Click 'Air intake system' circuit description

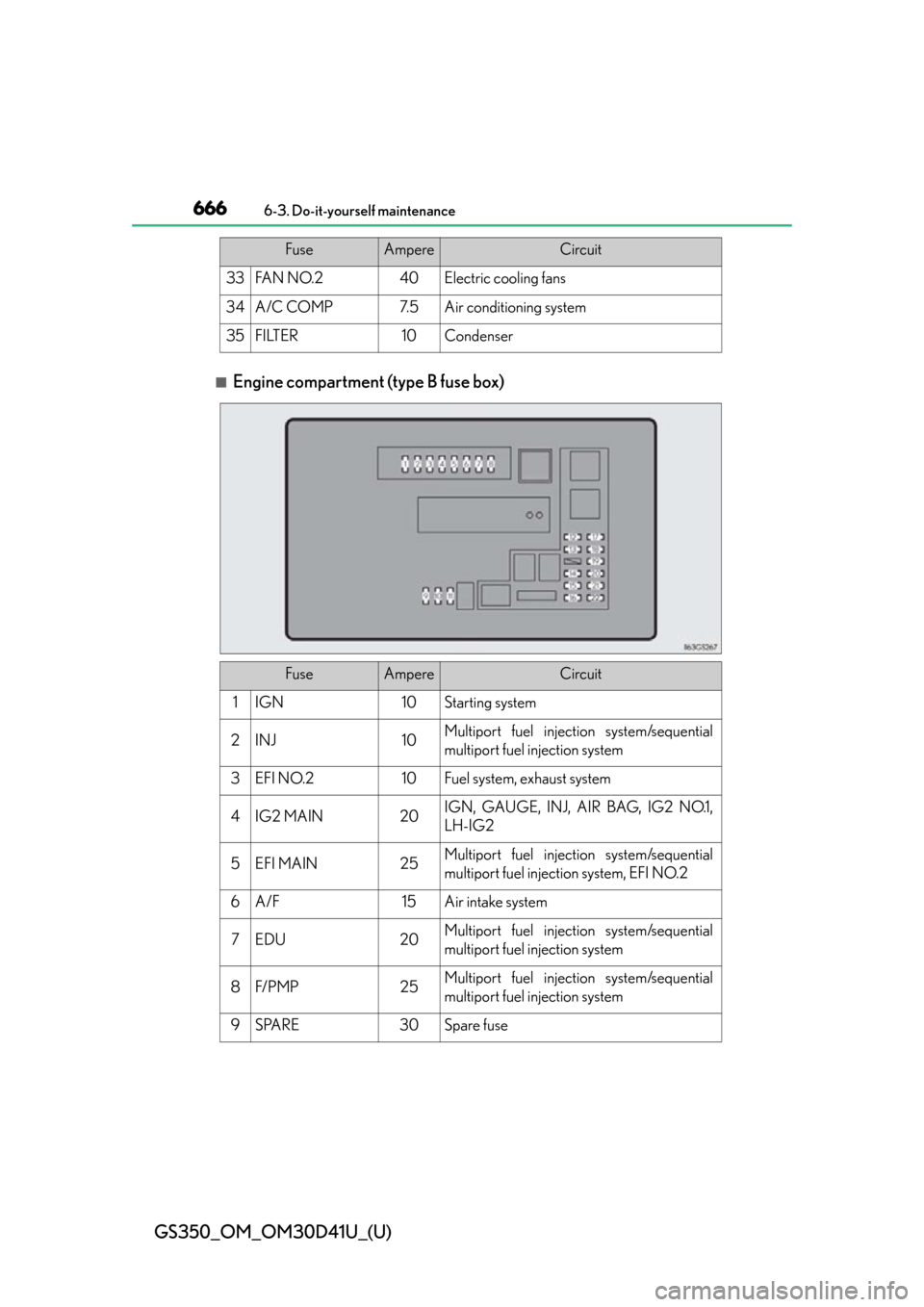click(496, 903)
